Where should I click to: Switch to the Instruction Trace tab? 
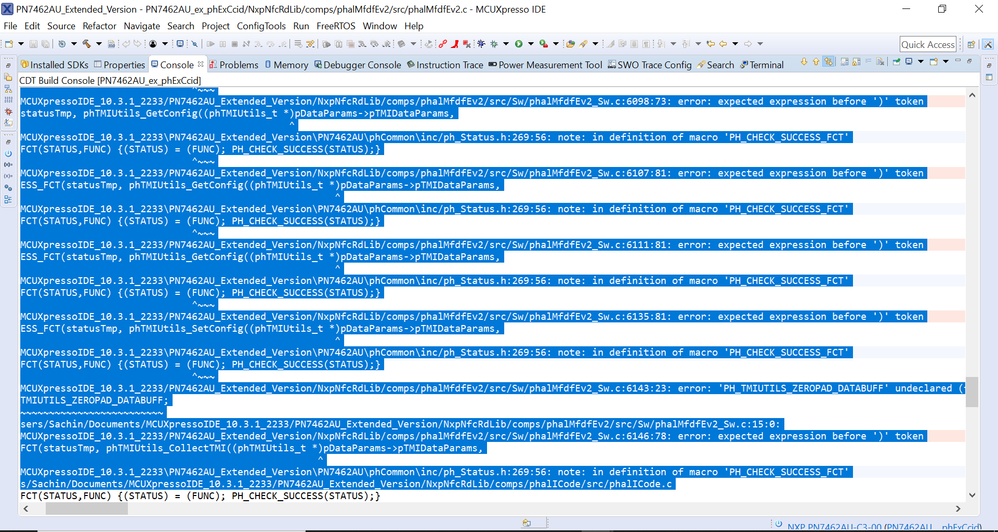(445, 65)
